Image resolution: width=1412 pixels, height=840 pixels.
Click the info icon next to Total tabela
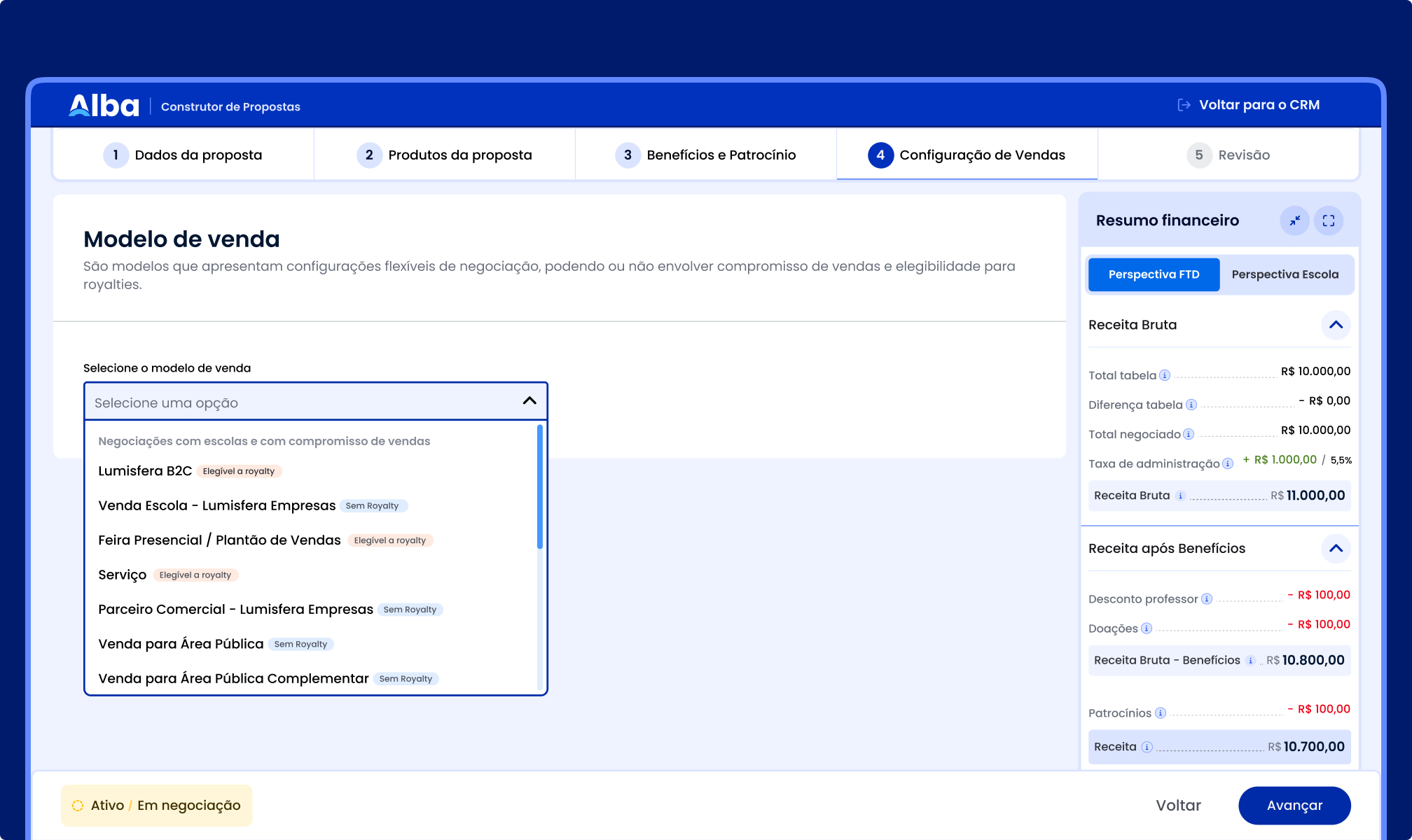tap(1165, 375)
